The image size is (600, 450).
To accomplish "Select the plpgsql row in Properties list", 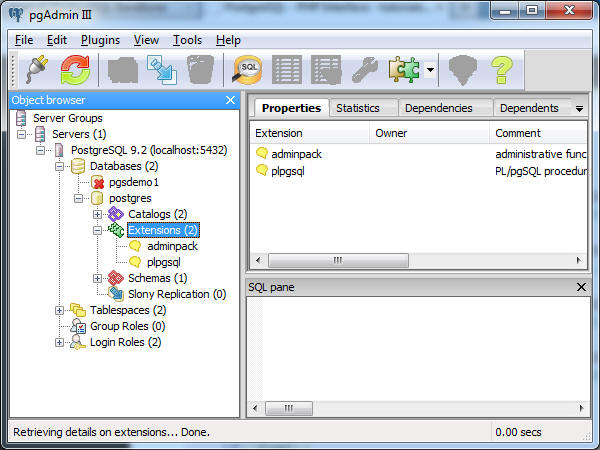I will tap(419, 171).
